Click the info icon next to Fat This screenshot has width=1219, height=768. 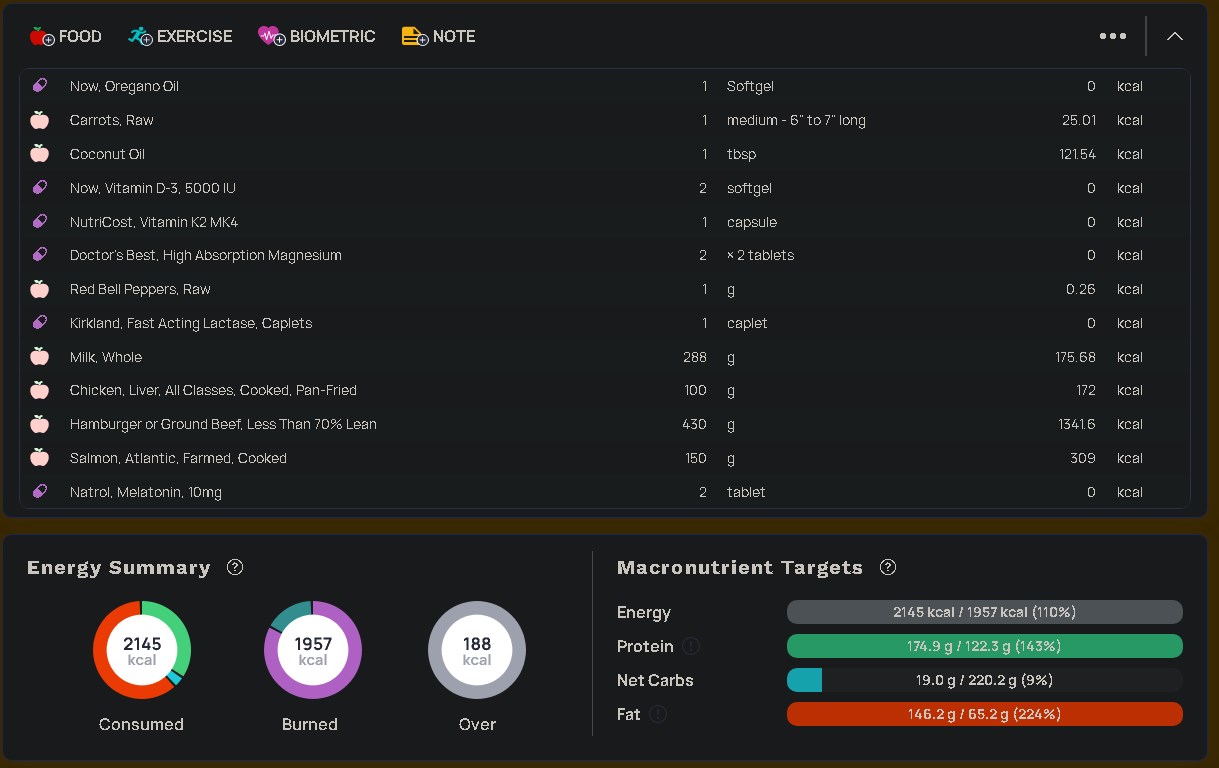click(658, 714)
